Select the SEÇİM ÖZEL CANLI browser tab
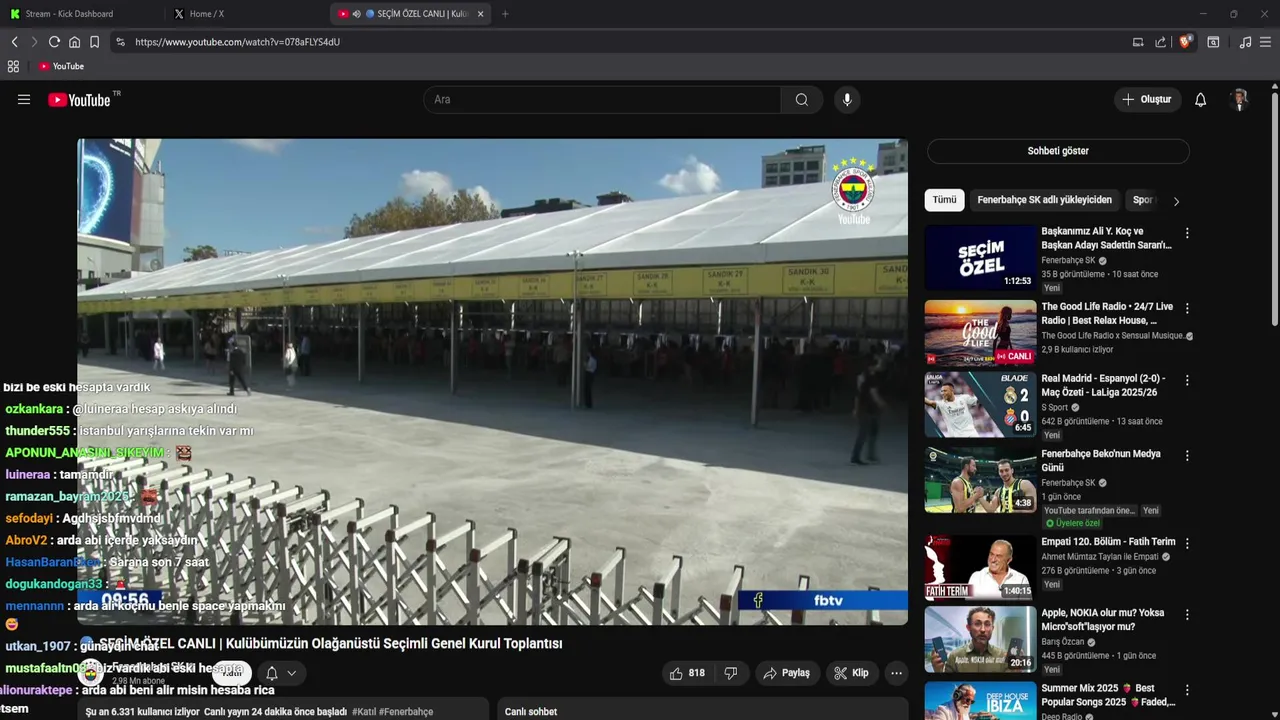Image resolution: width=1280 pixels, height=720 pixels. [x=410, y=14]
